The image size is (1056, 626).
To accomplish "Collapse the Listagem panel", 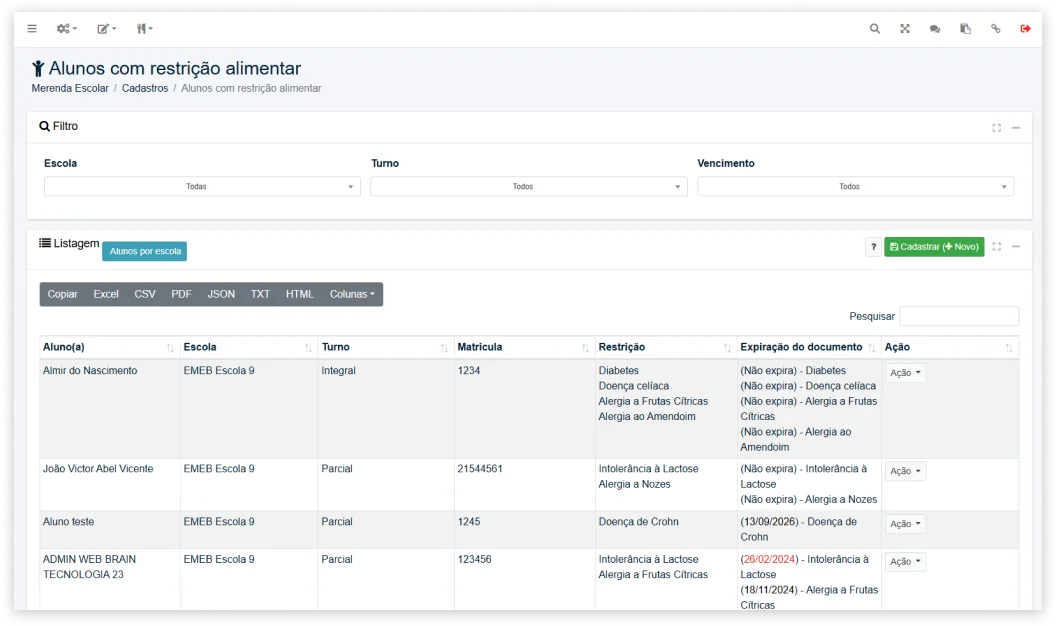I will click(x=1016, y=246).
